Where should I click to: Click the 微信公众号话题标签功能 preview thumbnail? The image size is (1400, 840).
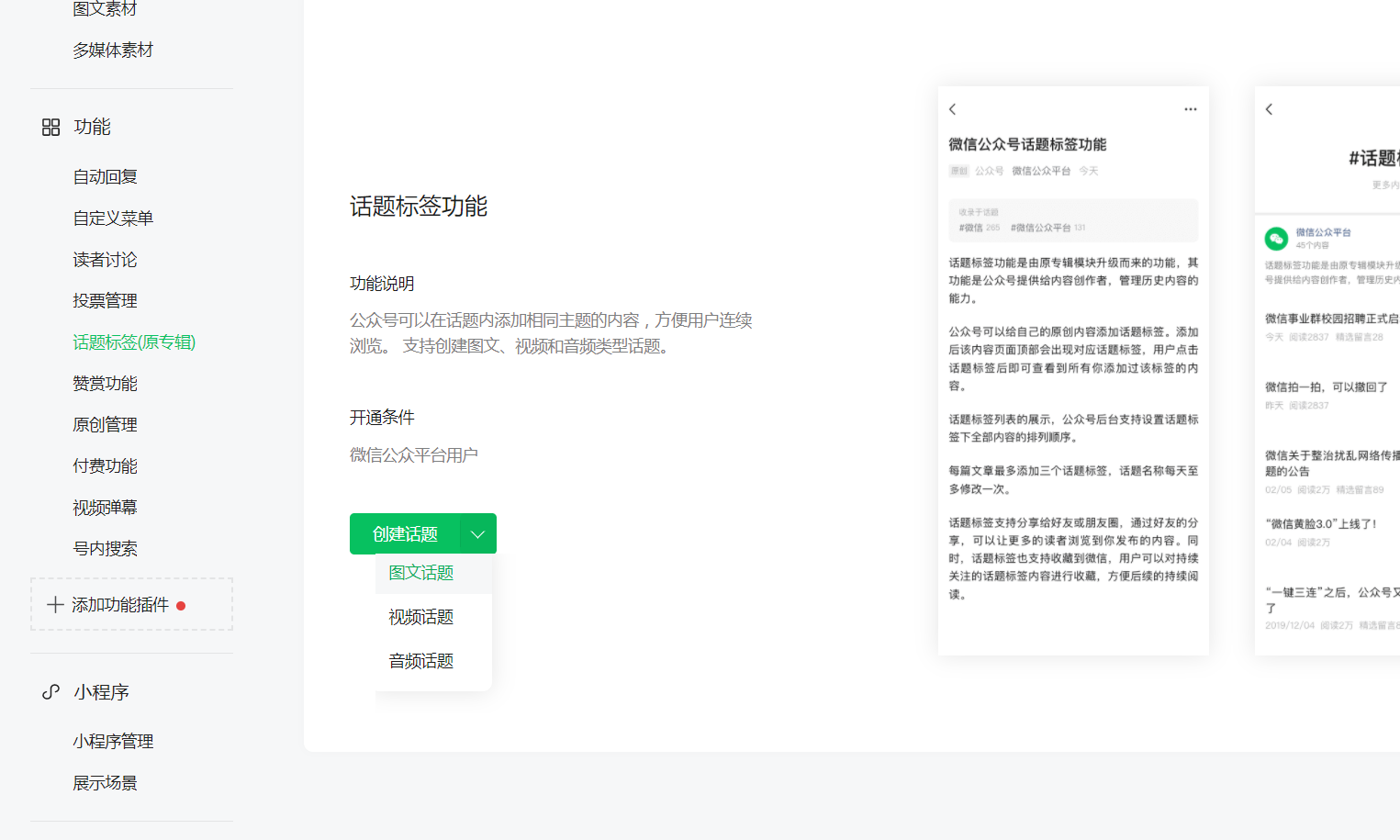click(x=1073, y=371)
